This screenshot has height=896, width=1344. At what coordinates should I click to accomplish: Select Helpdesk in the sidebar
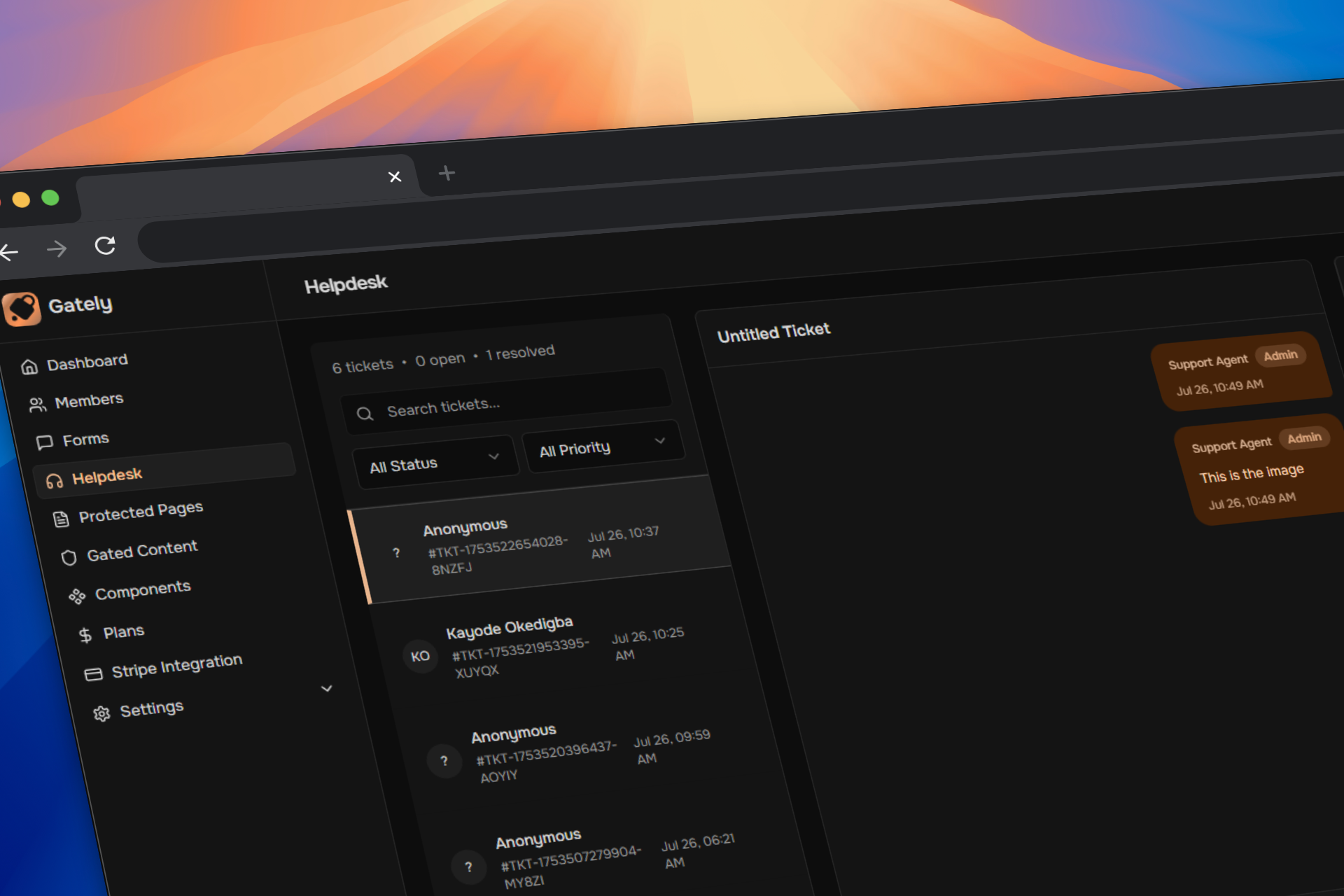point(165,471)
